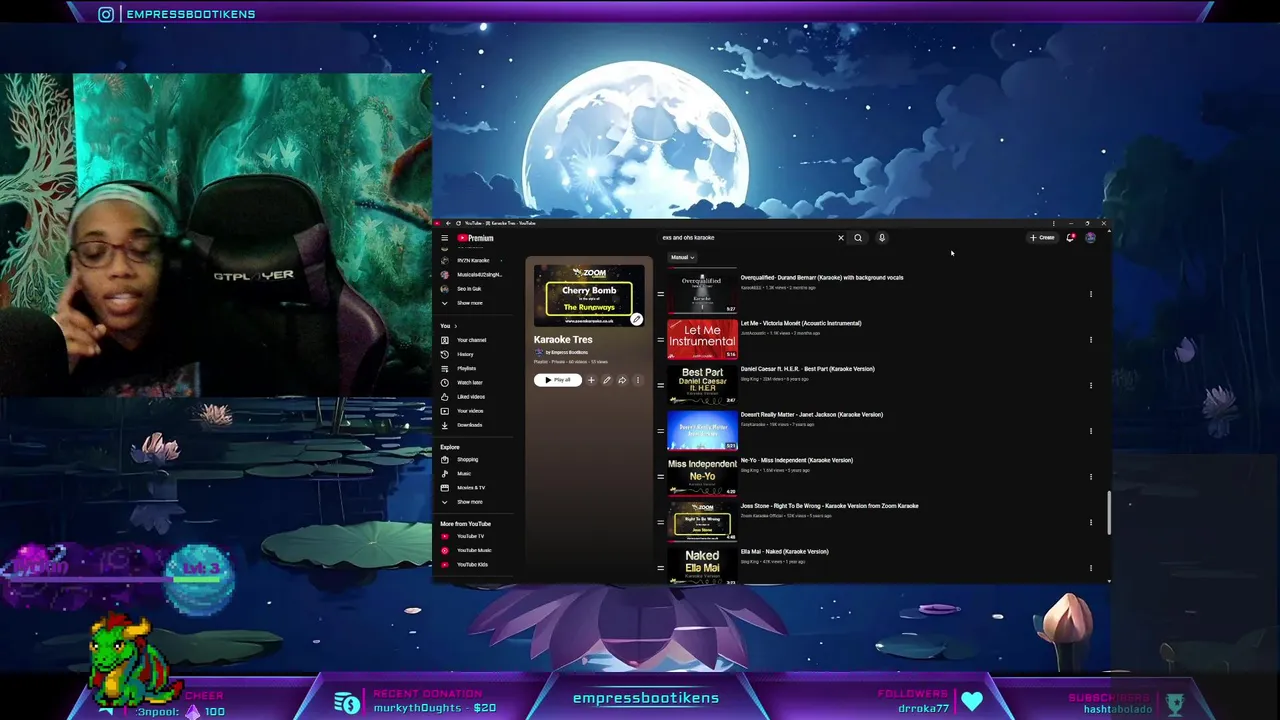
Task: Open more options for Right To Be Wrong
Action: [1091, 522]
